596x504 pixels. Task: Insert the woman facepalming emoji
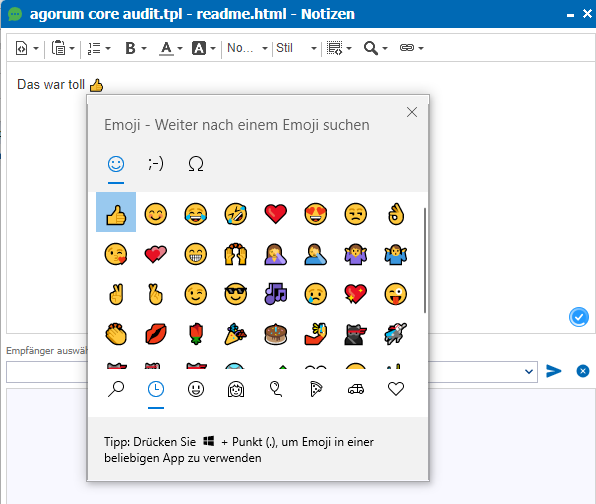276,254
